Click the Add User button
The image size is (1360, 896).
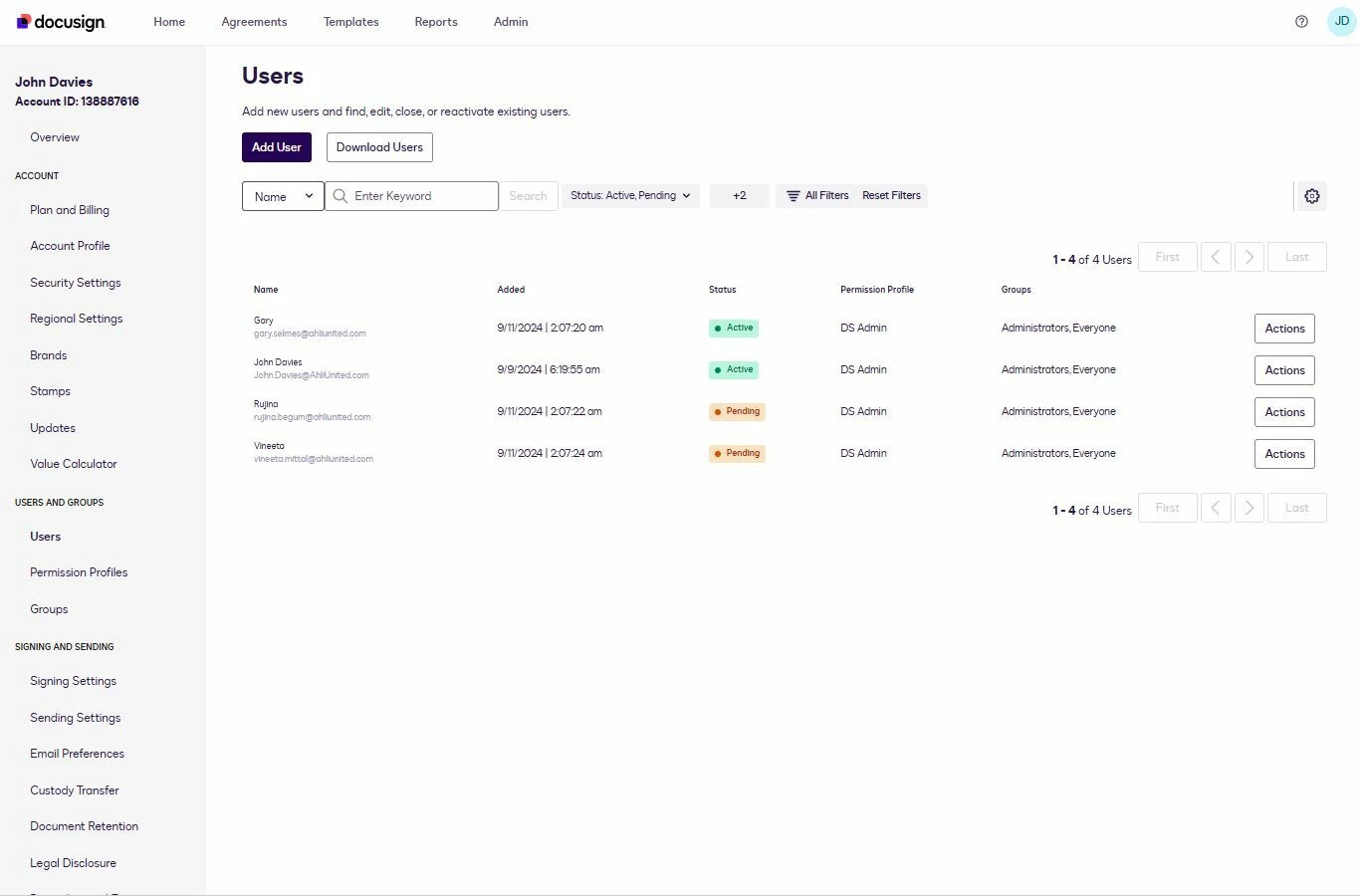pos(277,147)
